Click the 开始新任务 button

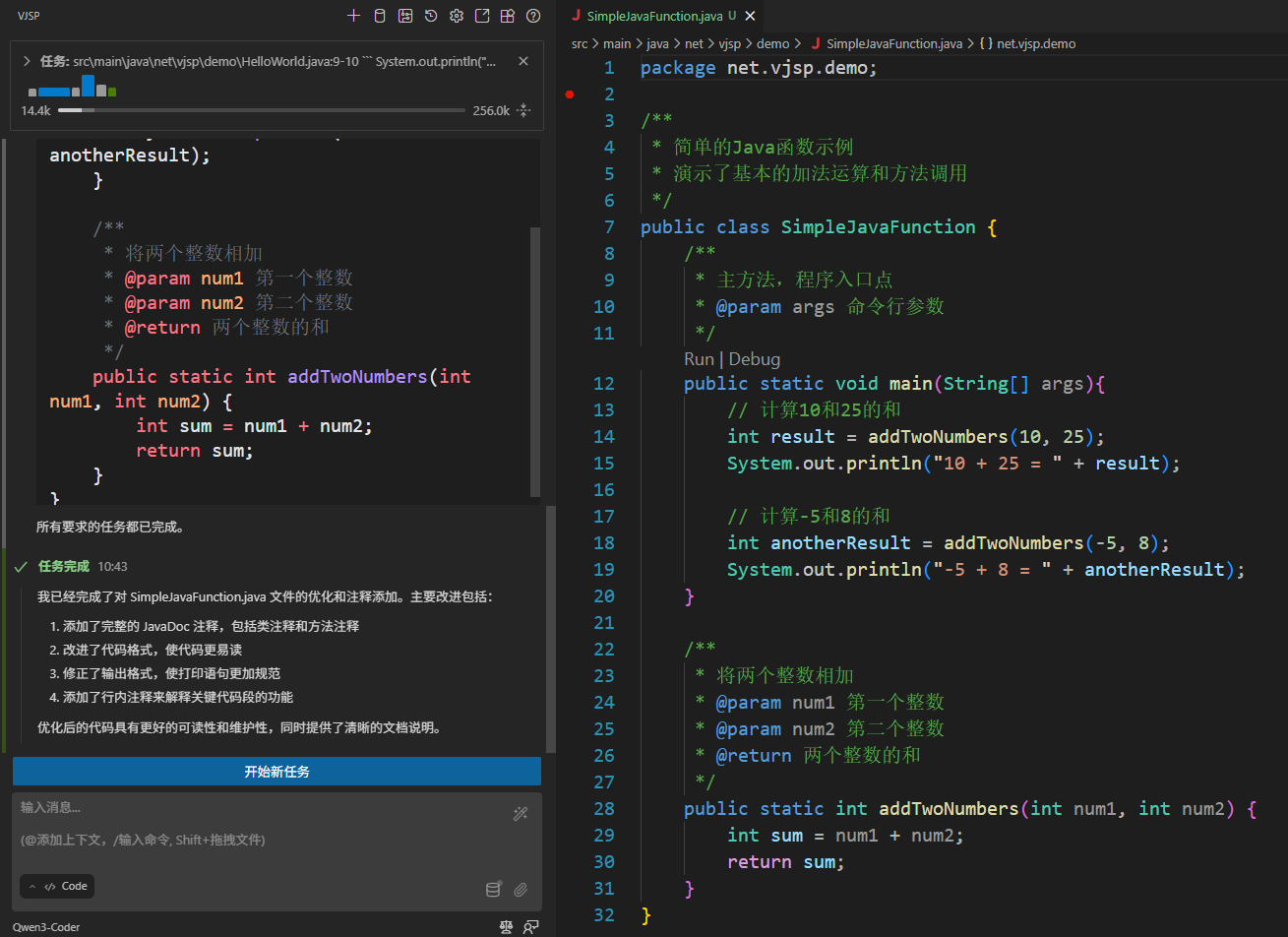(276, 772)
